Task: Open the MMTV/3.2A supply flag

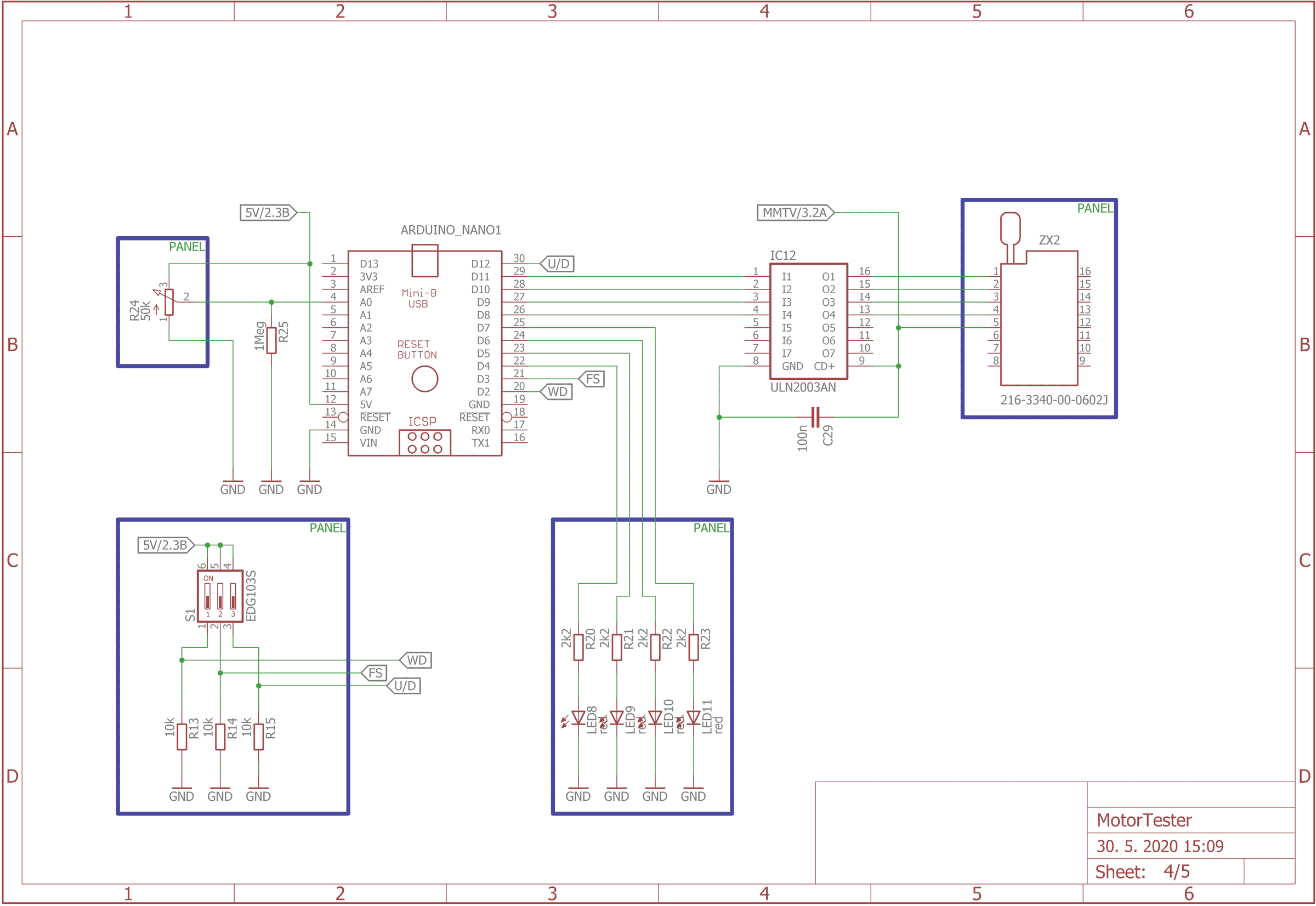Action: click(x=796, y=212)
